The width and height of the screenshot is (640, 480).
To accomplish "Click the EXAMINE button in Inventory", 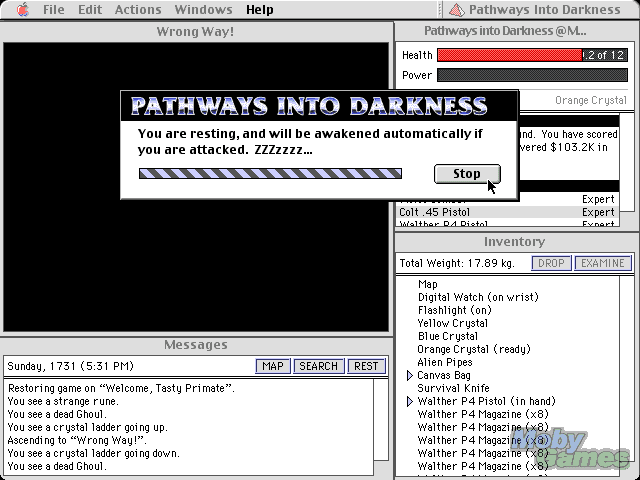I will point(603,263).
